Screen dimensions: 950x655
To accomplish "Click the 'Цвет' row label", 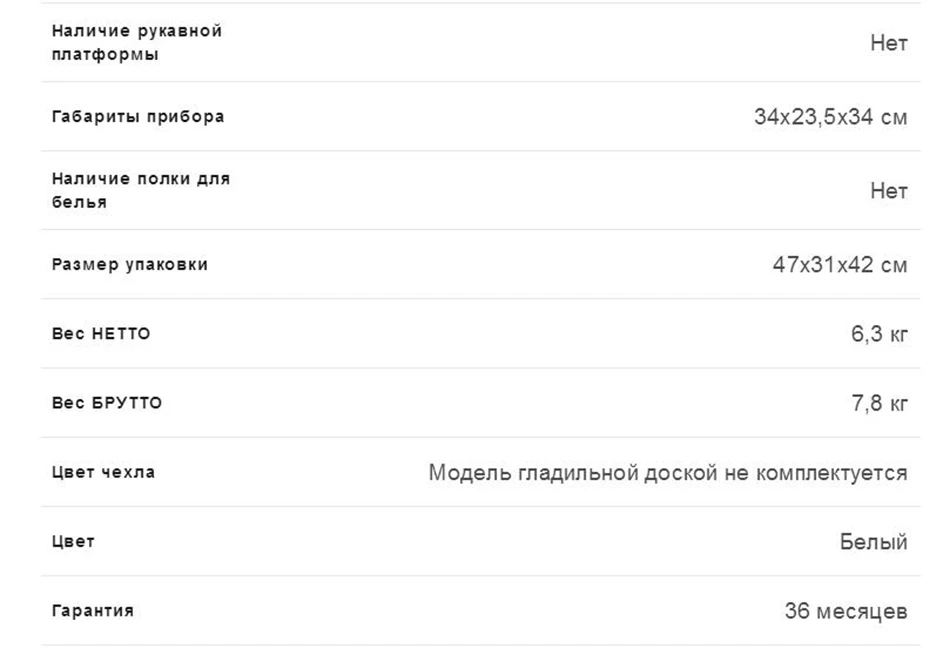I will tap(73, 541).
